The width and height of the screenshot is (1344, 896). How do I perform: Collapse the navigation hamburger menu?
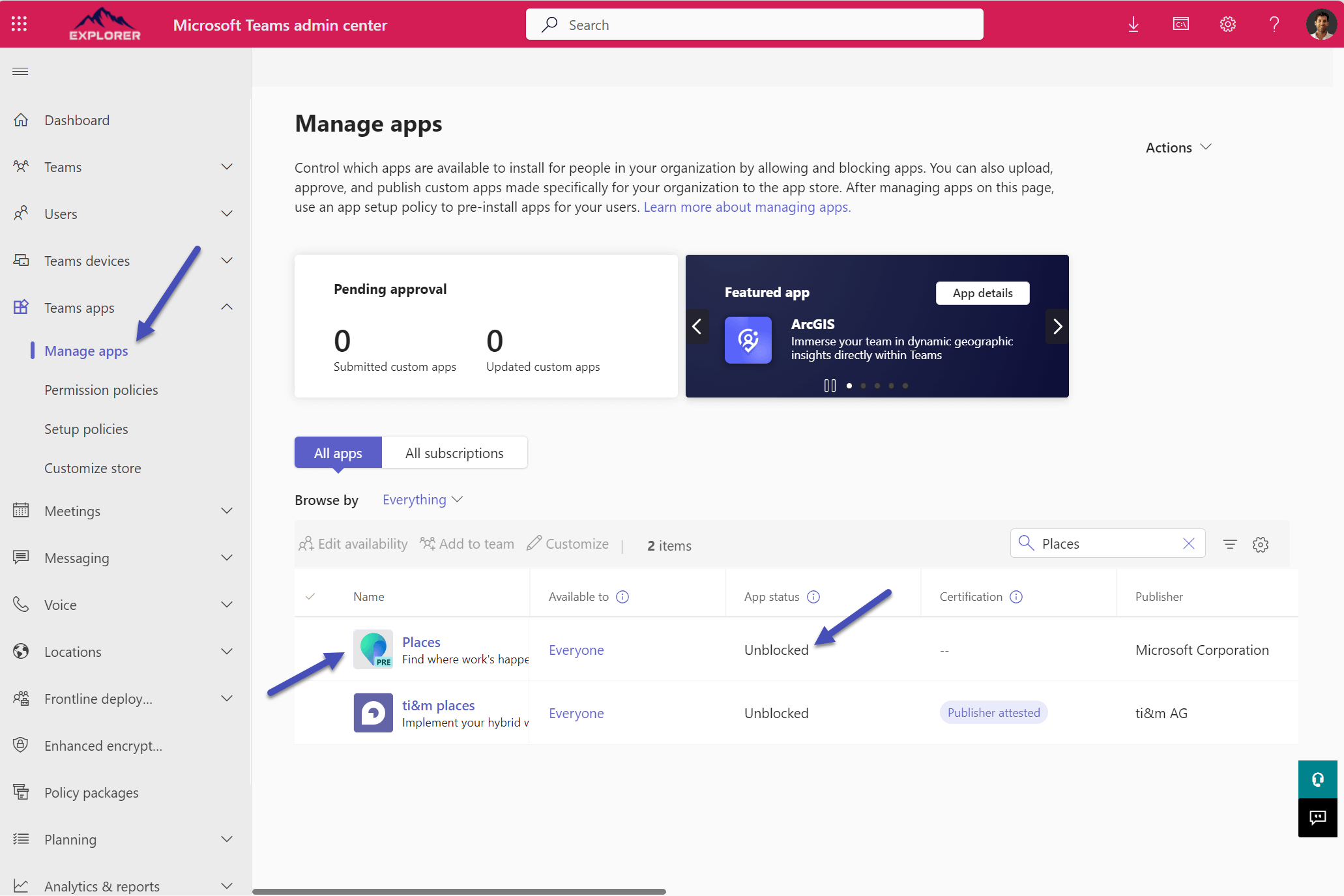tap(20, 71)
